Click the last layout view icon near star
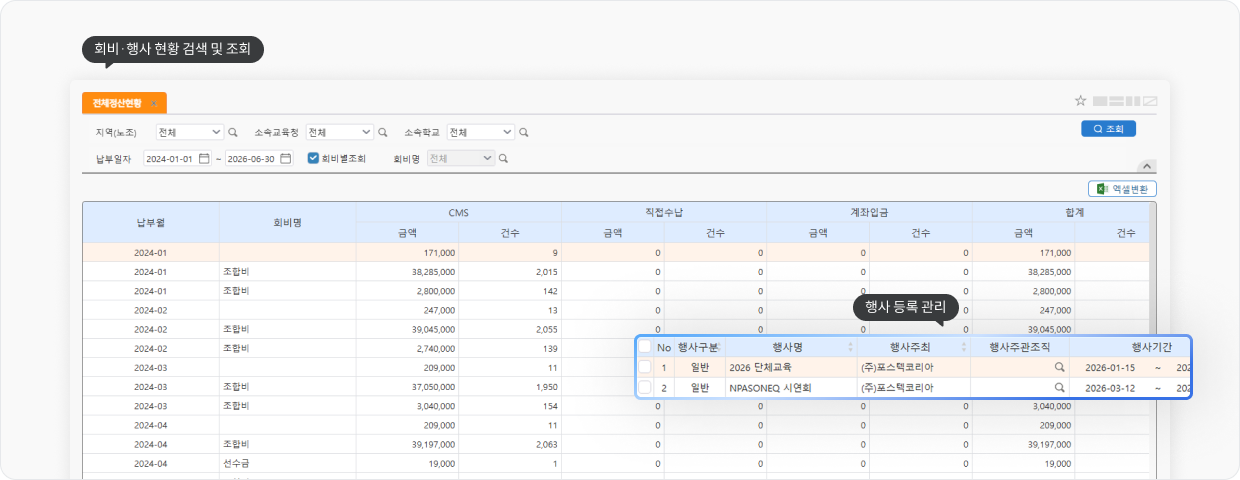Image resolution: width=1240 pixels, height=480 pixels. click(x=1151, y=101)
